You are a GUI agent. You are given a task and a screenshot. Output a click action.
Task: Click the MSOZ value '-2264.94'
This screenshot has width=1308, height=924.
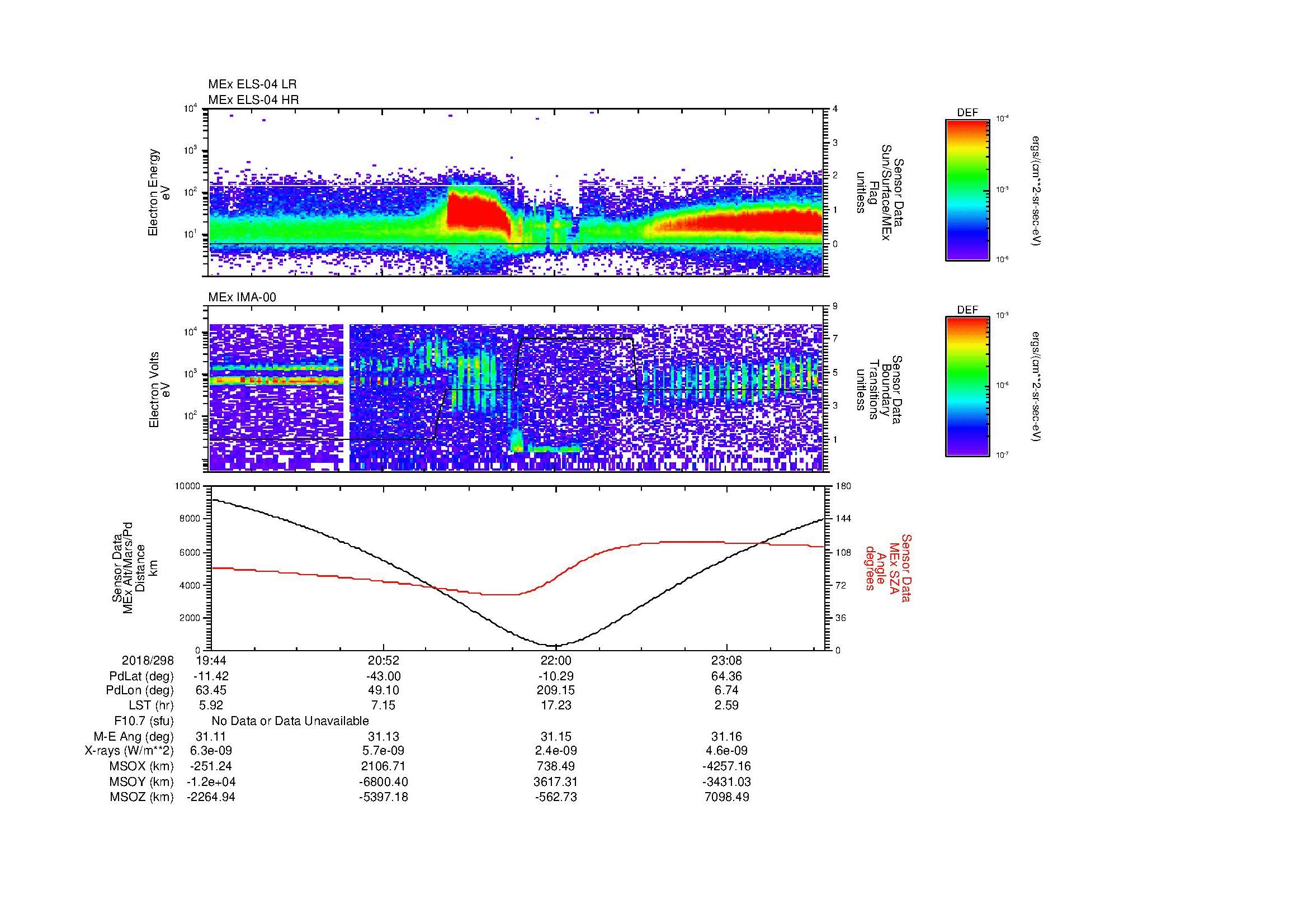211,797
